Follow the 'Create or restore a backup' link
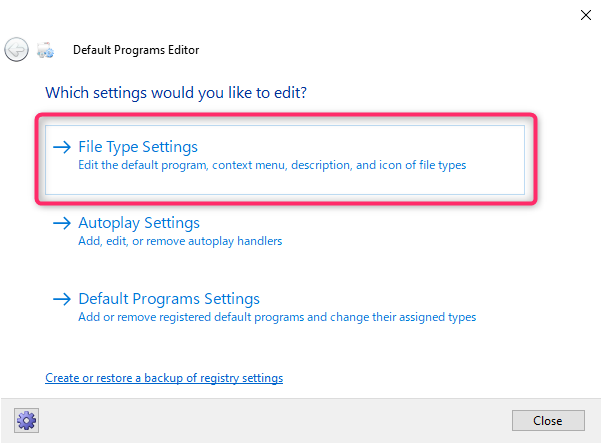This screenshot has height=444, width=602. [x=164, y=378]
